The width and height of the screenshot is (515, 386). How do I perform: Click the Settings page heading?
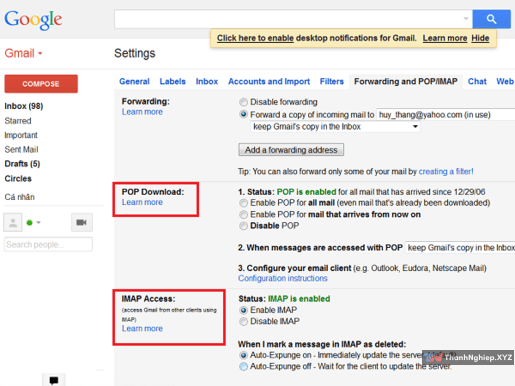(x=135, y=53)
